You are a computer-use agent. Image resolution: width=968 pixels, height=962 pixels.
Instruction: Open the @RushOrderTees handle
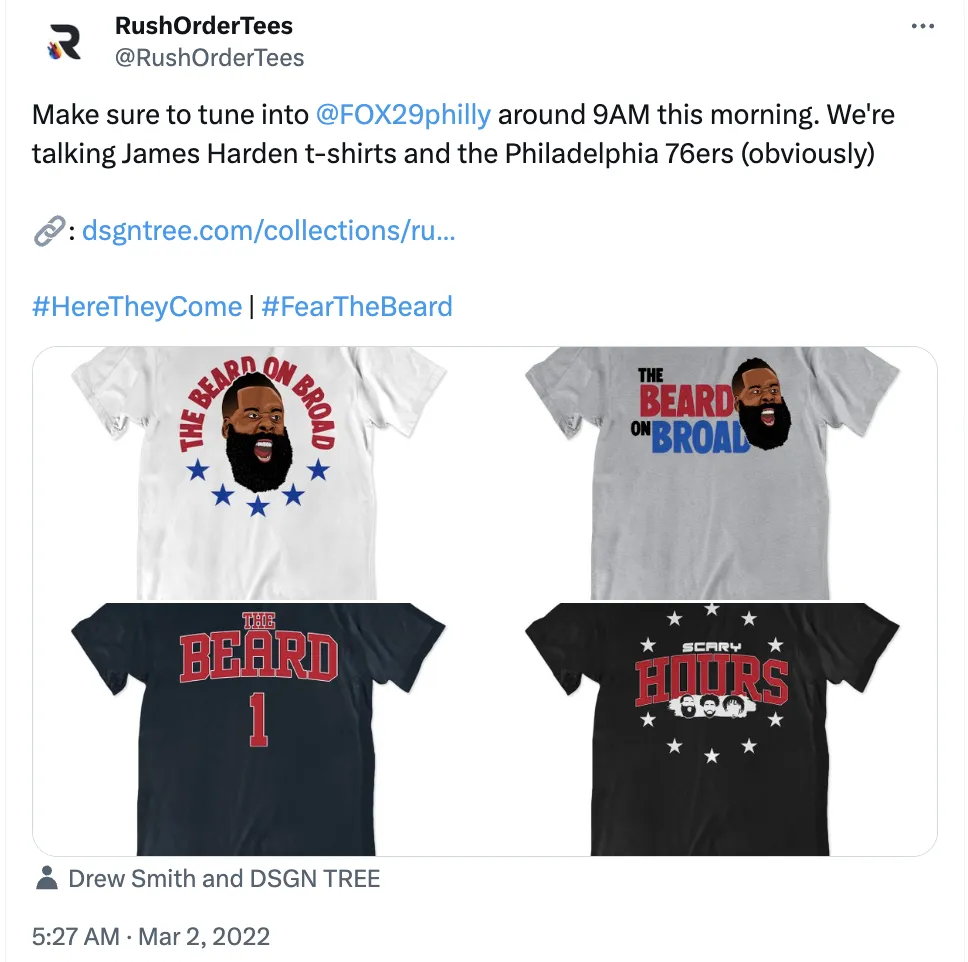[x=209, y=57]
